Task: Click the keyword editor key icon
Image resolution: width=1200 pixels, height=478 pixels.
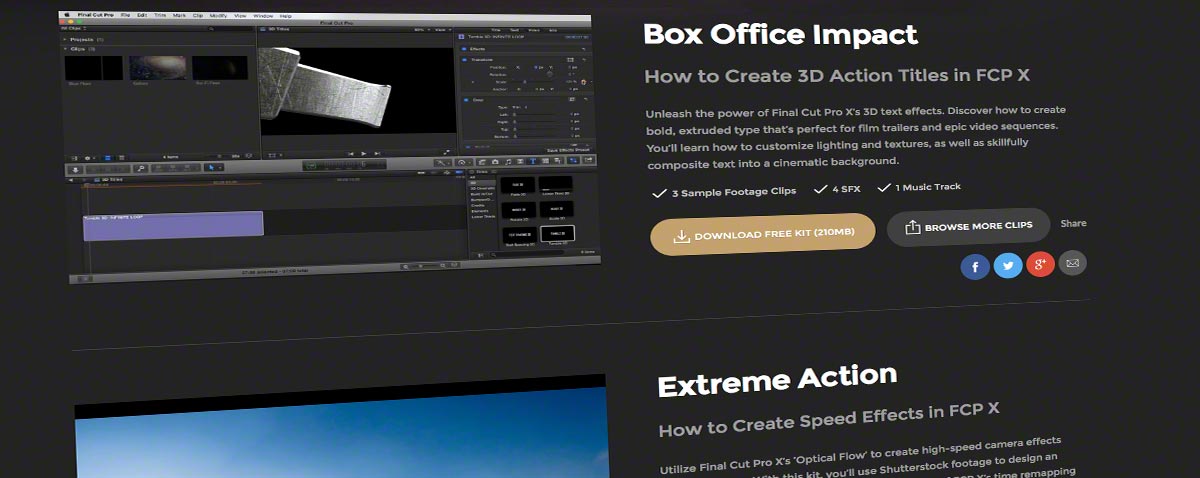Action: pyautogui.click(x=140, y=168)
